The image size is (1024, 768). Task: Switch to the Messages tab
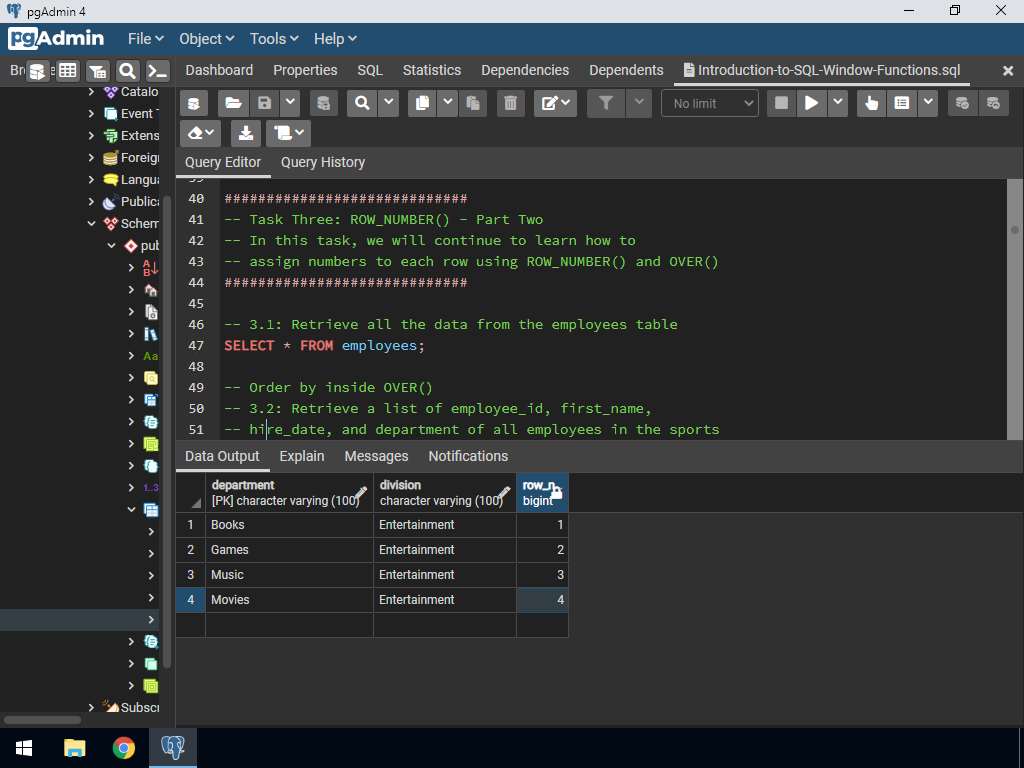(x=376, y=456)
